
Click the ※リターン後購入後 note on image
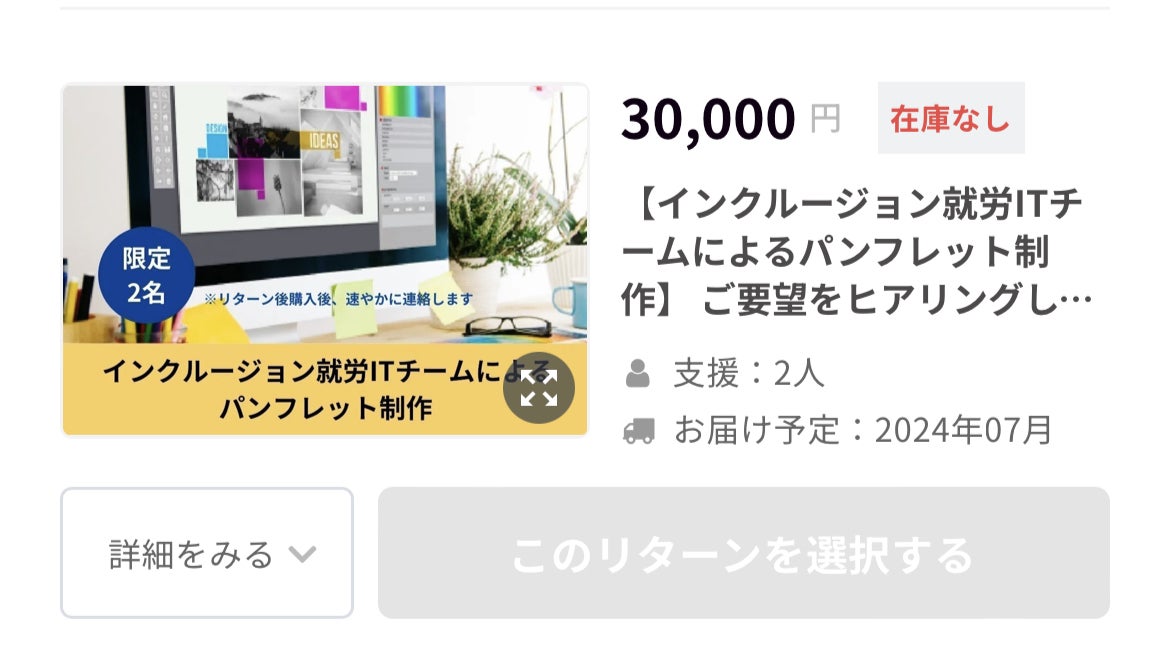point(338,299)
